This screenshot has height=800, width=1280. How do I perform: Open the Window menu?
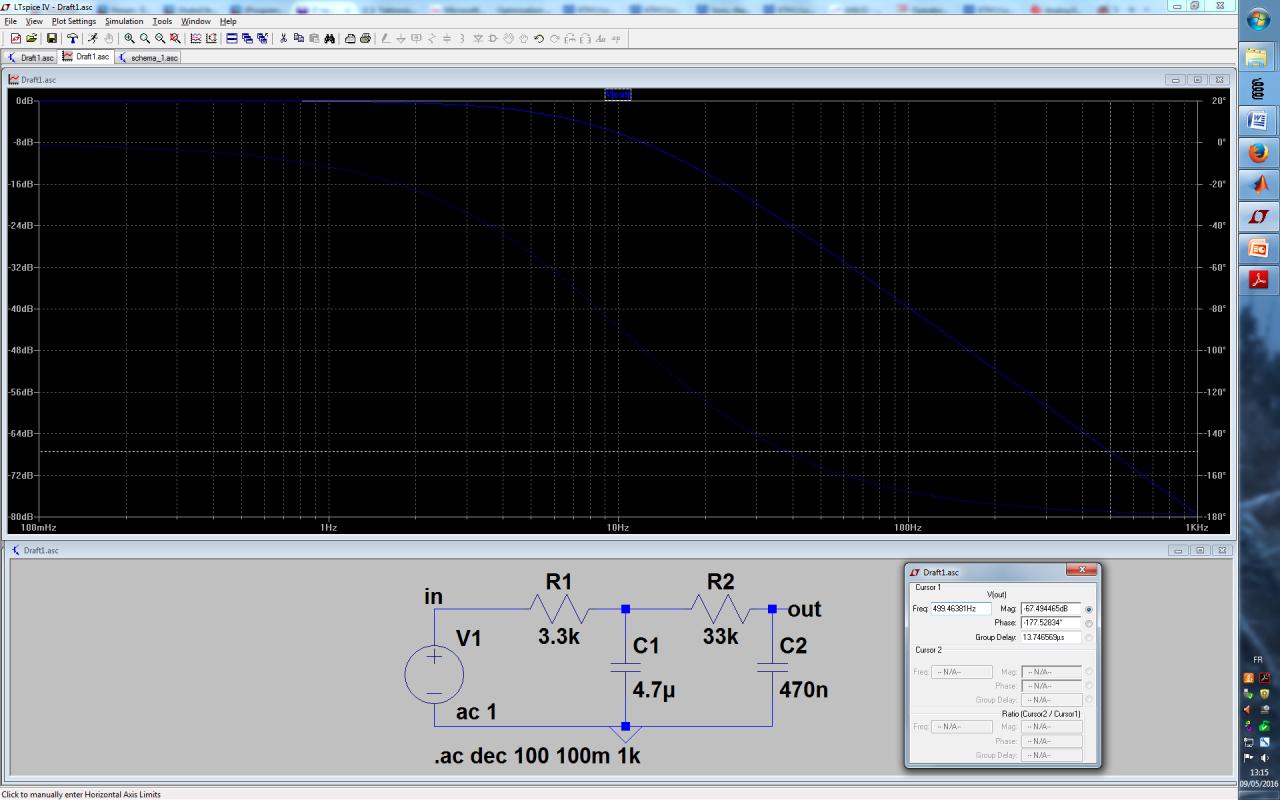coord(196,21)
